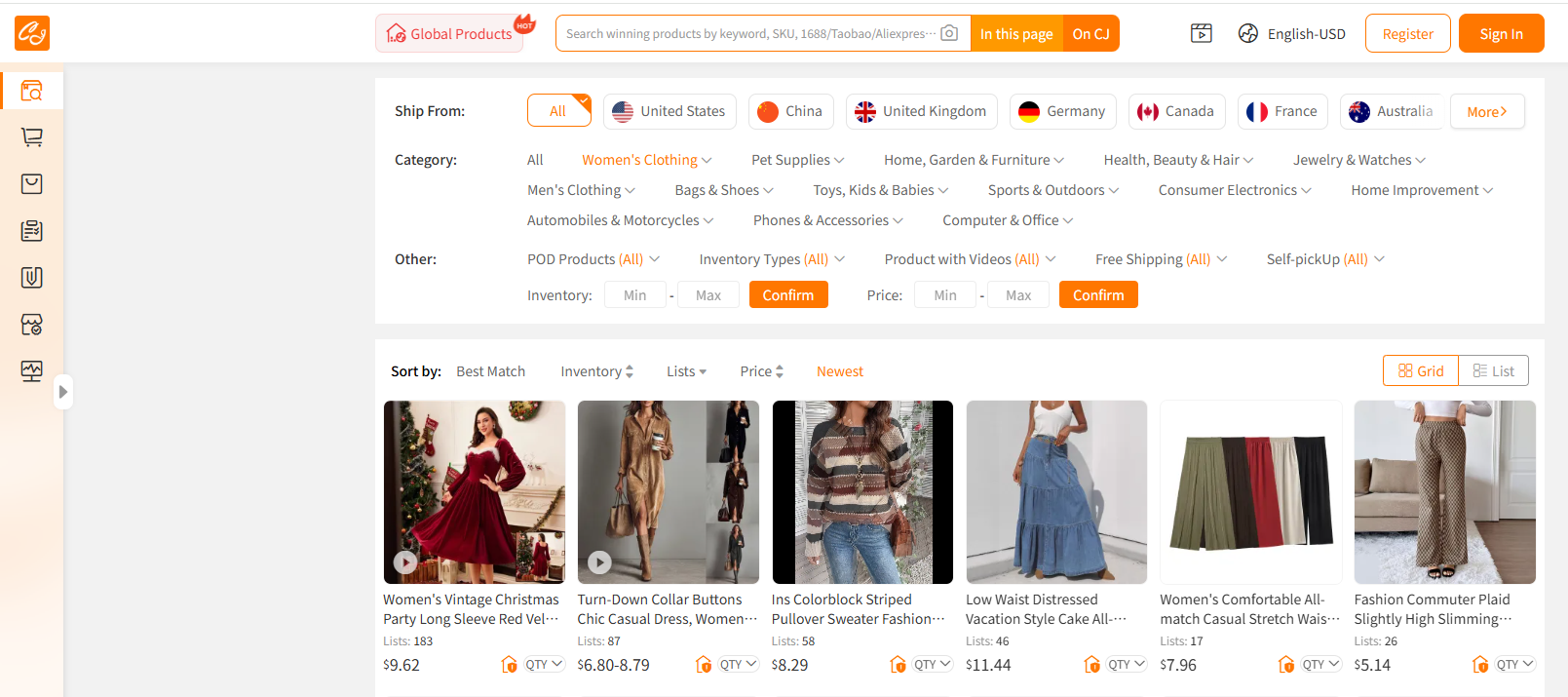
Task: Click the CJ logo in top-left corner
Action: [32, 33]
